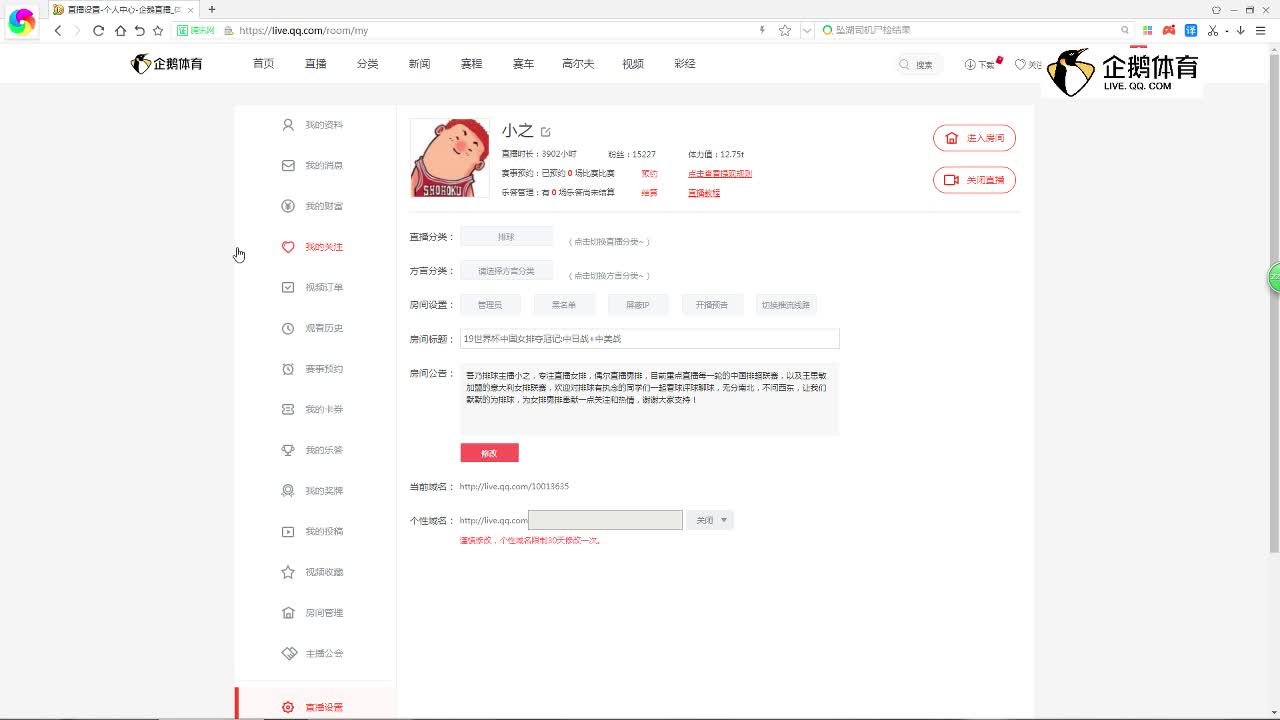Viewport: 1280px width, 720px height.
Task: Click the 我的财富 coin icon in sidebar
Action: point(288,206)
